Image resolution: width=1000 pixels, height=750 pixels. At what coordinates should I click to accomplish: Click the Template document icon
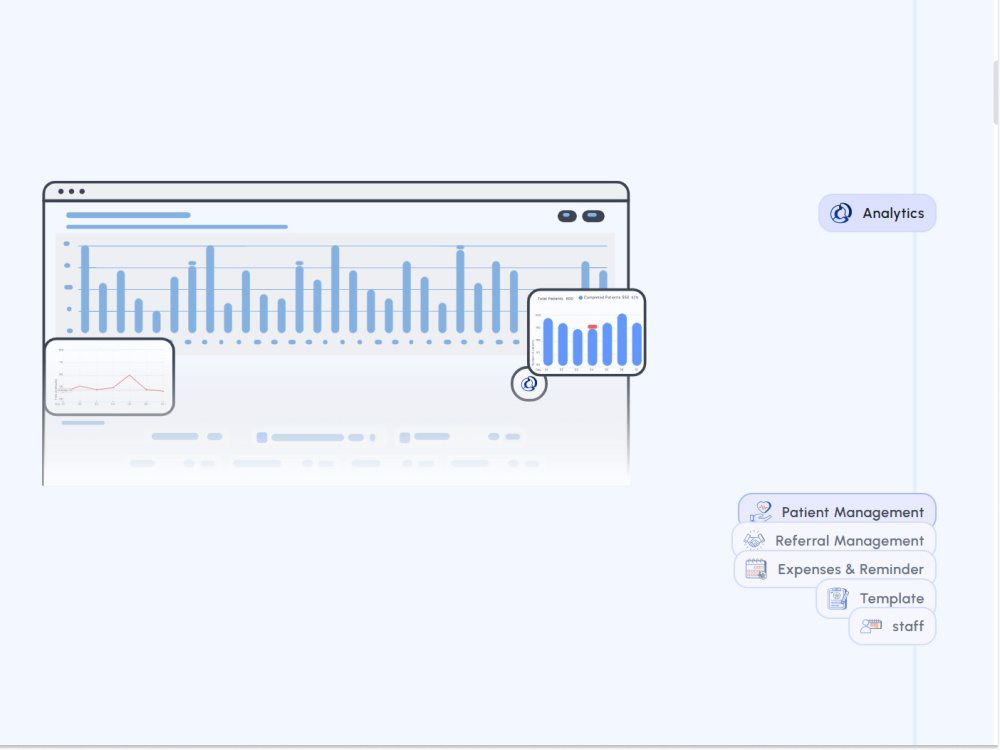pyautogui.click(x=838, y=598)
